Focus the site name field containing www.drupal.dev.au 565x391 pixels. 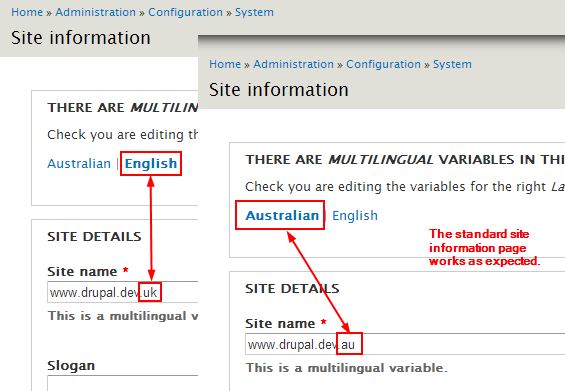[405, 345]
